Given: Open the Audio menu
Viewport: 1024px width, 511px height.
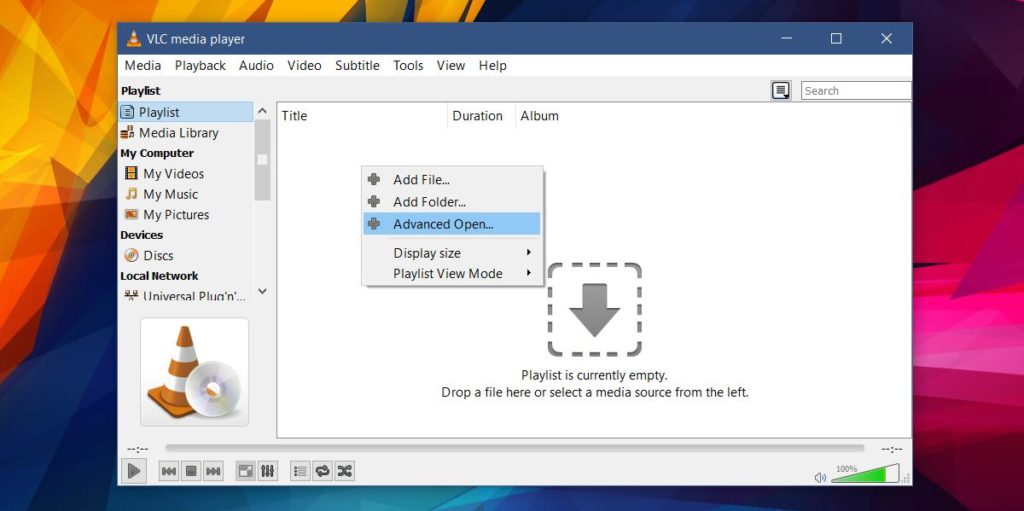Looking at the screenshot, I should click(x=256, y=65).
